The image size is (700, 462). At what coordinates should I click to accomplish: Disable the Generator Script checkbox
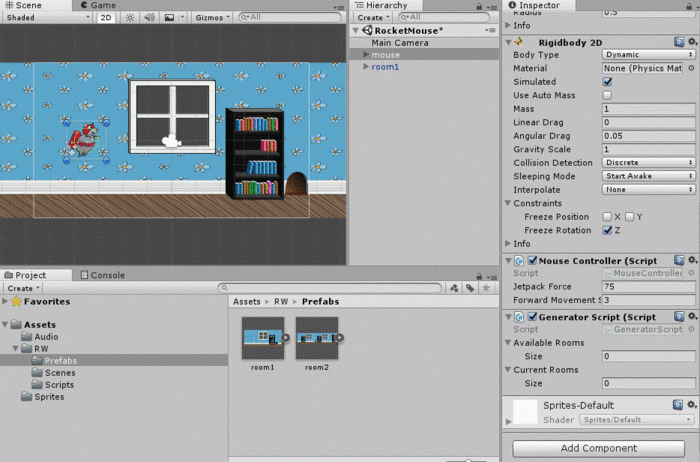pyautogui.click(x=532, y=316)
